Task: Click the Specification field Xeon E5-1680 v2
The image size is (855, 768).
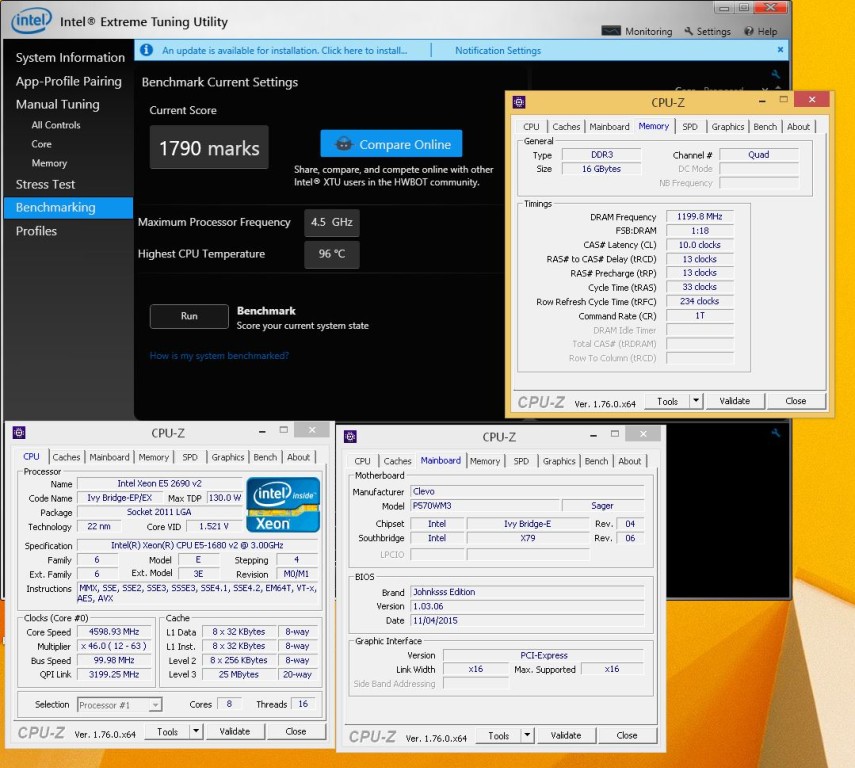Action: [197, 545]
